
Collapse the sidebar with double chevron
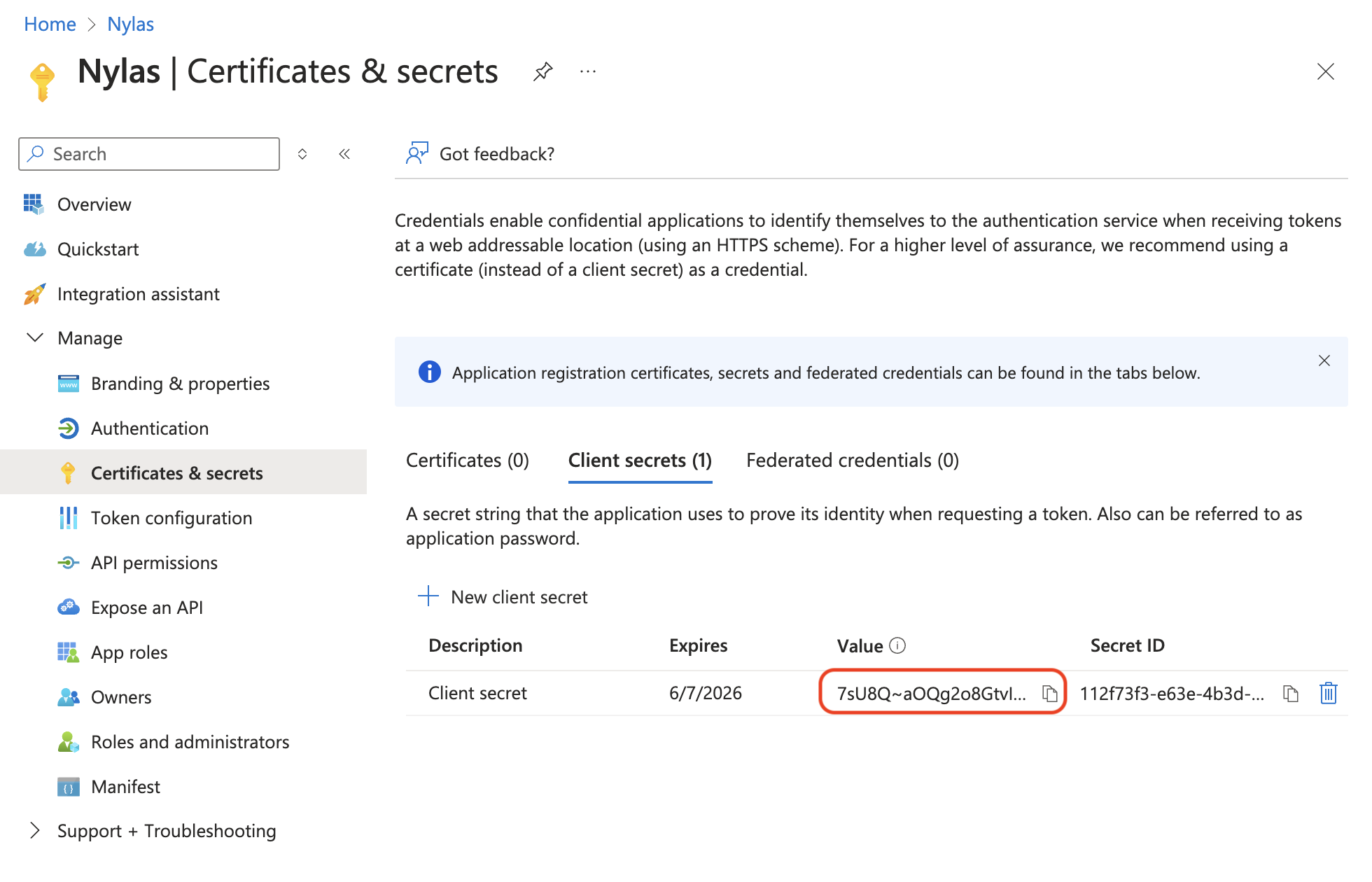click(344, 154)
